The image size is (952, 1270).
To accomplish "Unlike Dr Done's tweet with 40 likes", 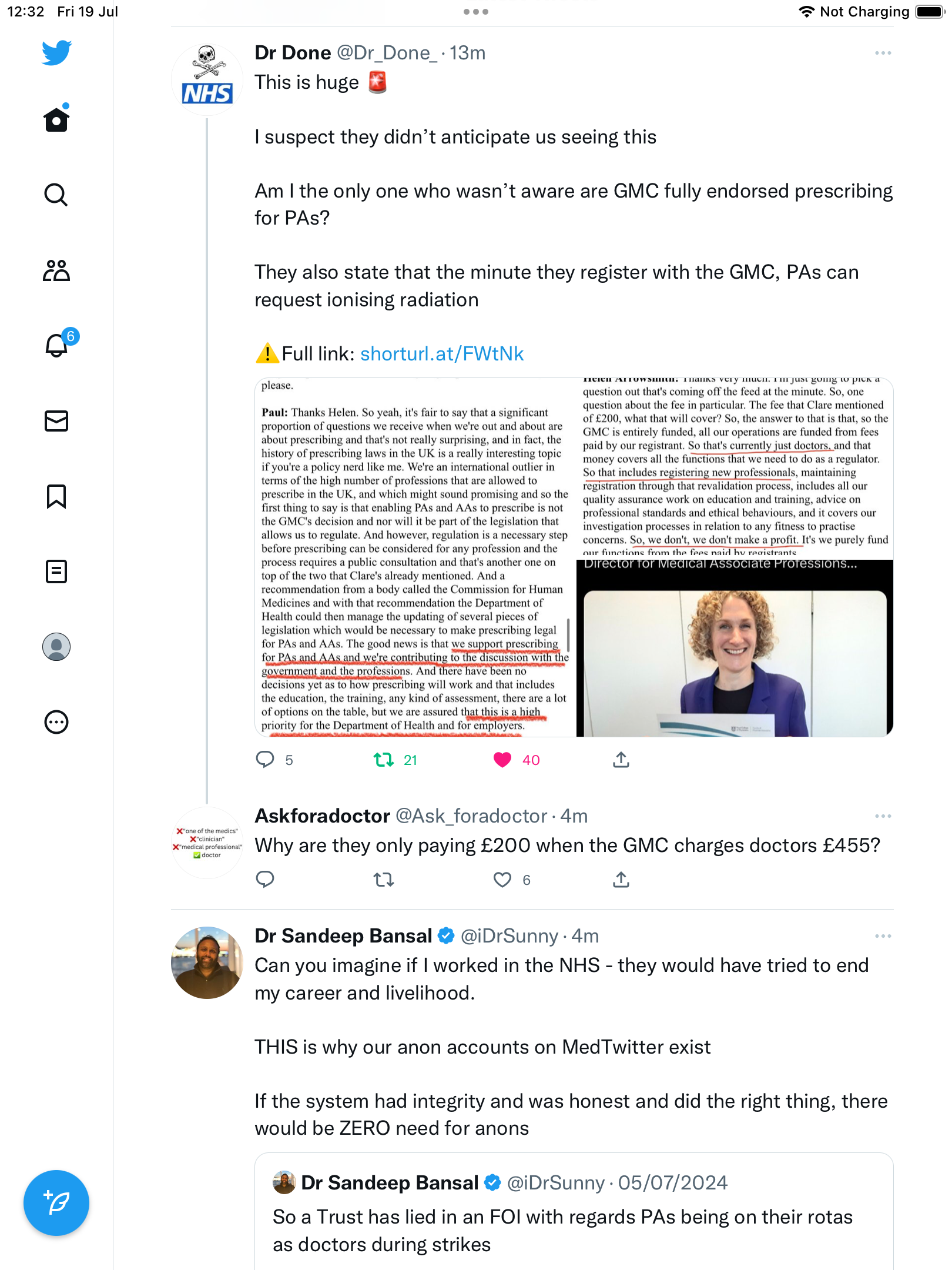I will (x=502, y=760).
